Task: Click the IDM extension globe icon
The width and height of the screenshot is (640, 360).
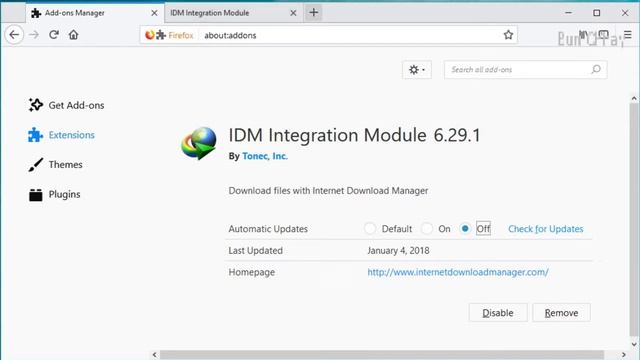Action: pyautogui.click(x=199, y=143)
